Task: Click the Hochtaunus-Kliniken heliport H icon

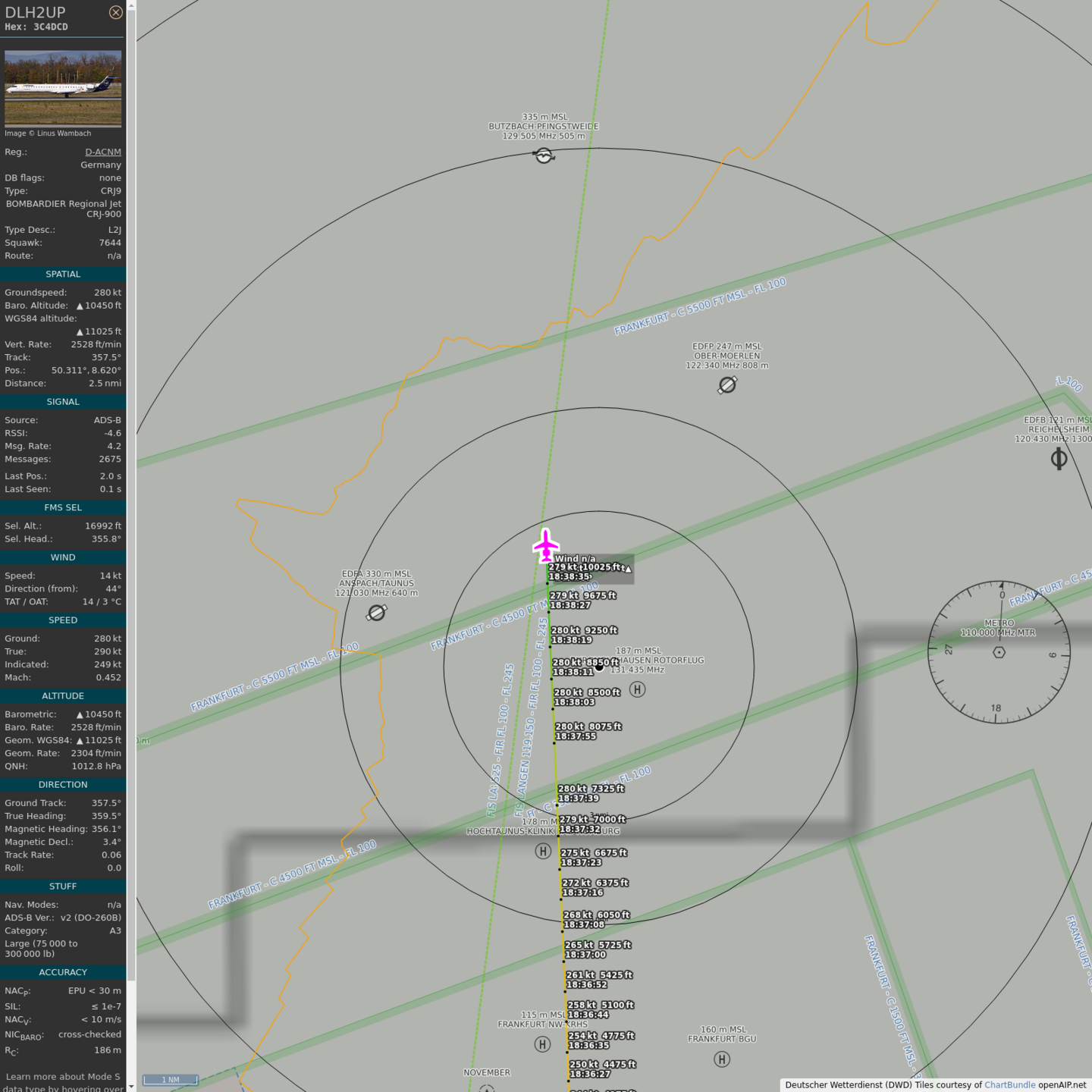Action: (543, 851)
